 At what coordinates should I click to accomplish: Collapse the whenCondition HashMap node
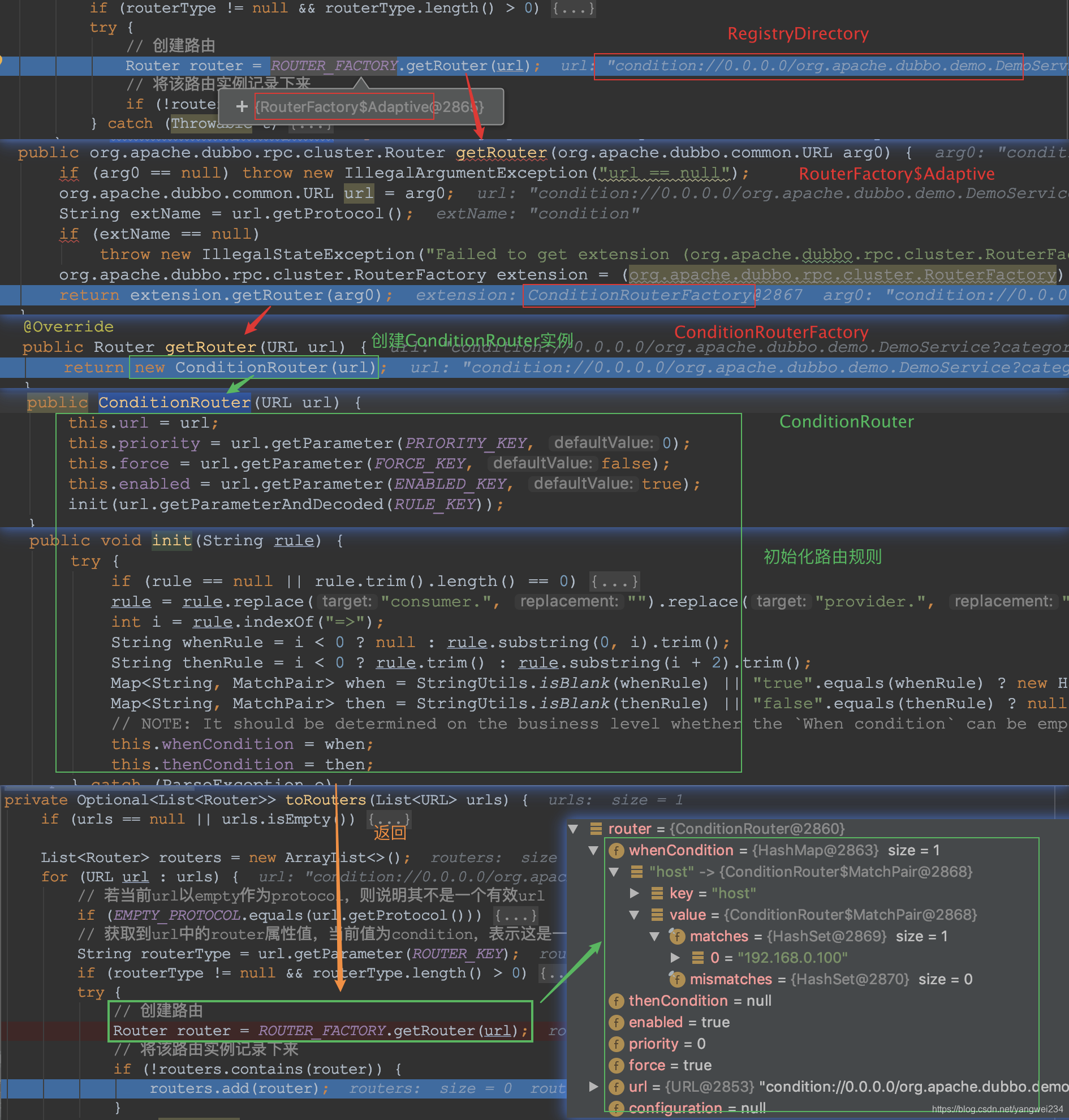pos(593,850)
